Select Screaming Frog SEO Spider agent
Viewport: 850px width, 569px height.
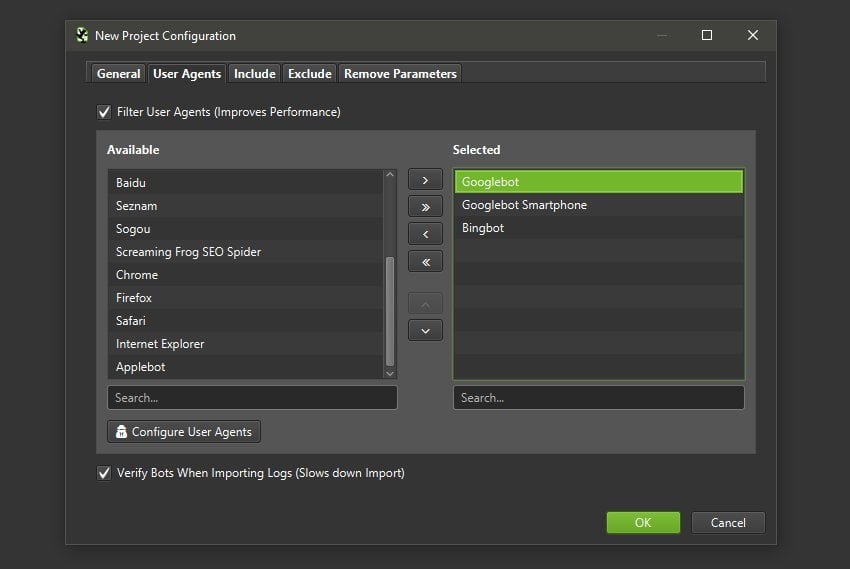click(246, 252)
